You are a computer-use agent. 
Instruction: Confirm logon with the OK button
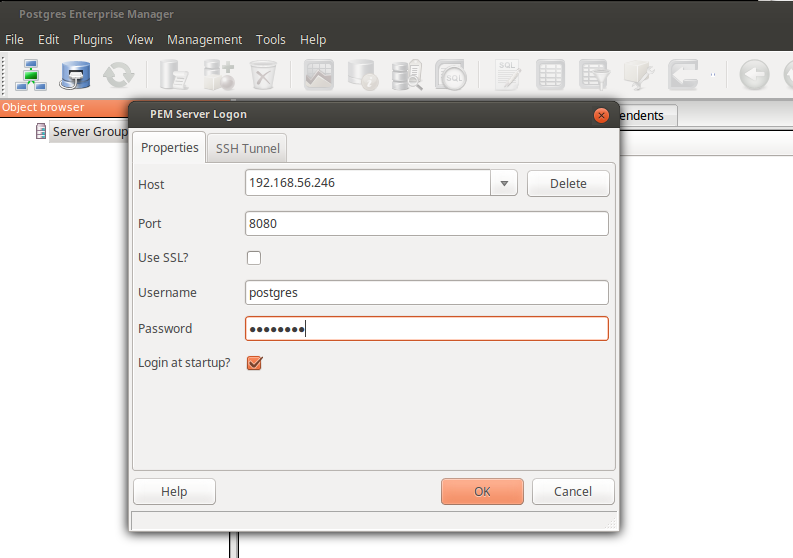click(x=482, y=491)
